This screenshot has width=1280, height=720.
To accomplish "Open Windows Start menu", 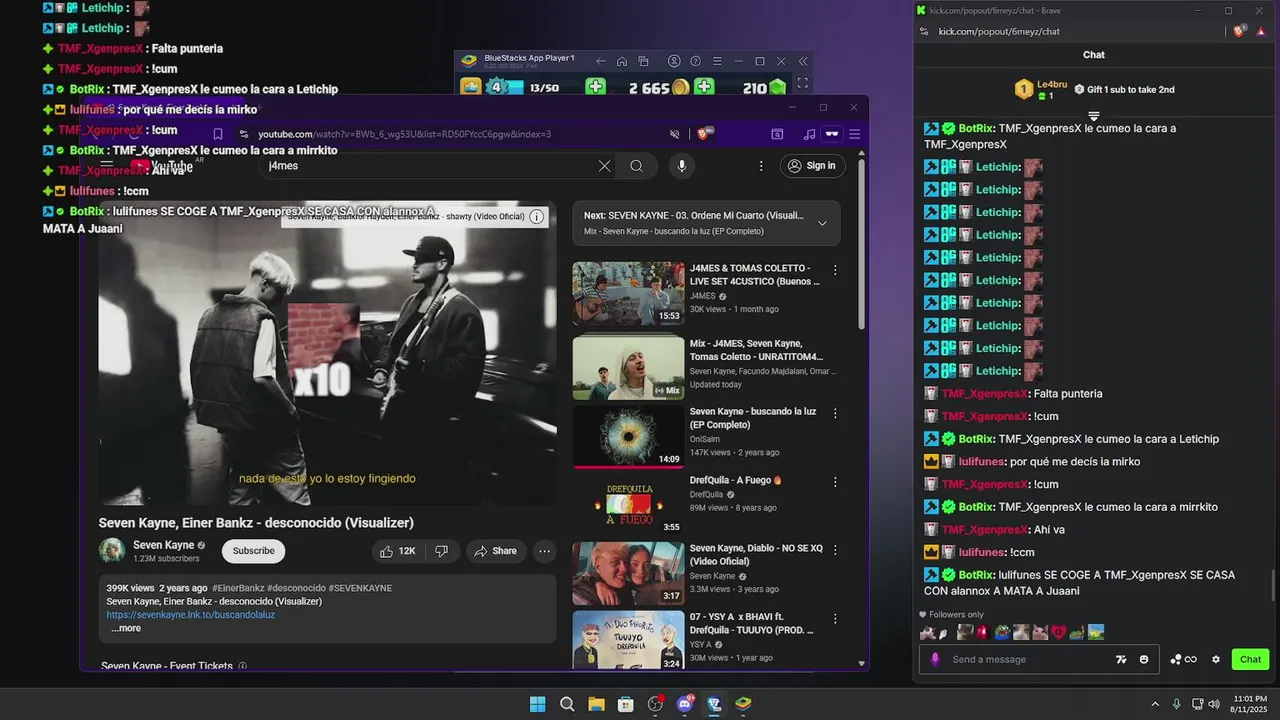I will (x=537, y=704).
